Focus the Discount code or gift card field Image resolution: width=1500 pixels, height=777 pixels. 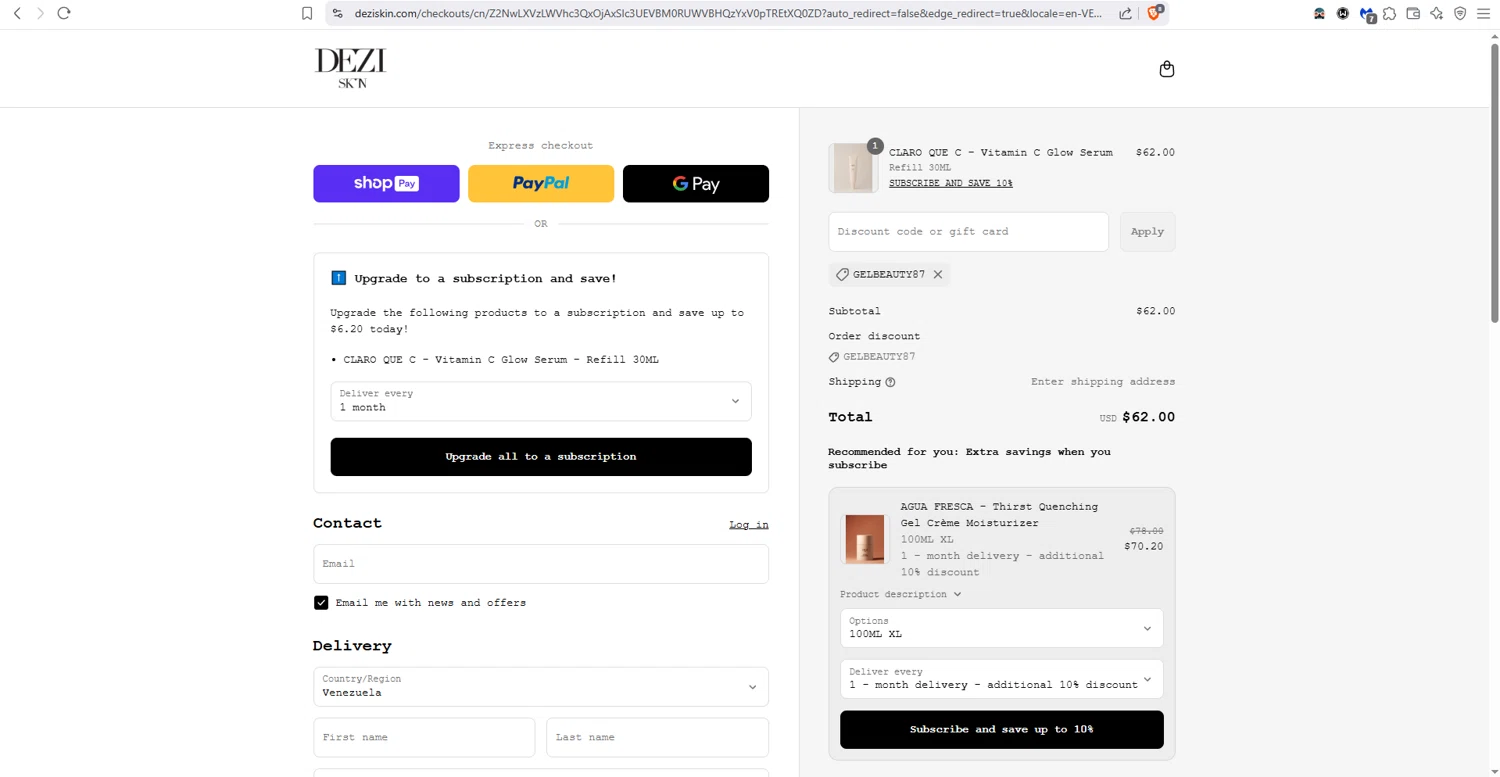969,232
